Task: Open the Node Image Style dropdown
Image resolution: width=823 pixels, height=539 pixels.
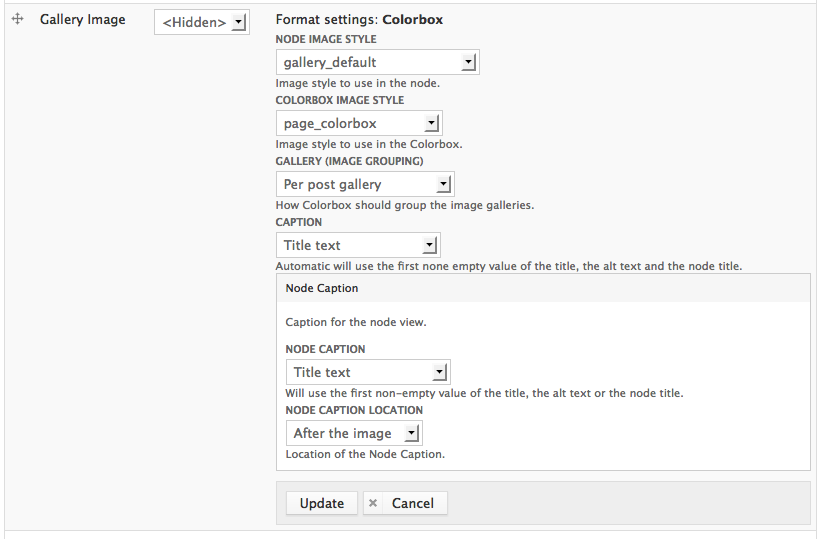Action: pyautogui.click(x=377, y=62)
